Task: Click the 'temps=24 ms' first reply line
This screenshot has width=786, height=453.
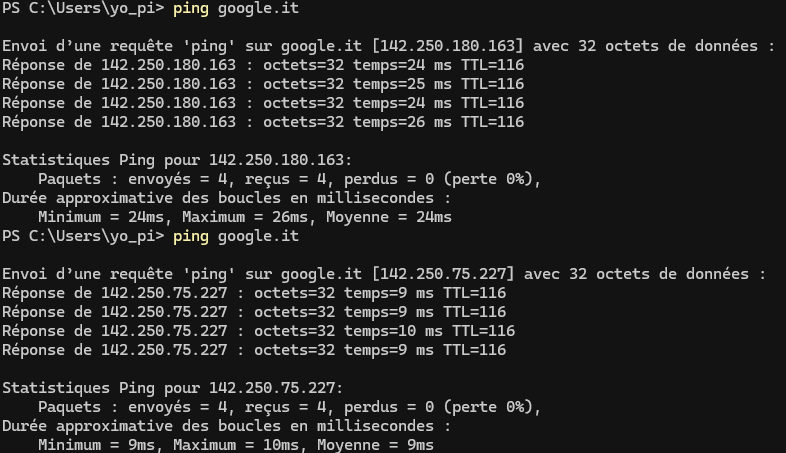Action: pos(263,65)
